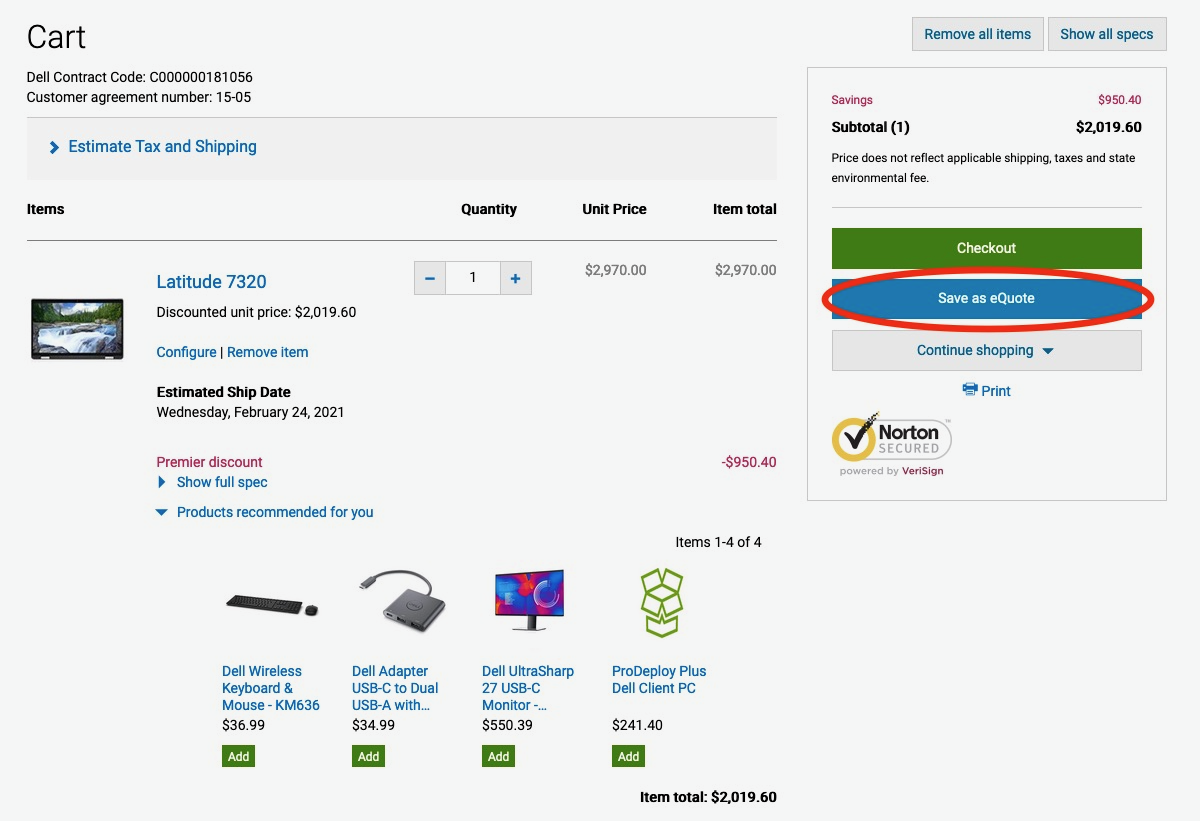Image resolution: width=1200 pixels, height=821 pixels.
Task: Decrease quantity with minus button
Action: click(x=430, y=278)
